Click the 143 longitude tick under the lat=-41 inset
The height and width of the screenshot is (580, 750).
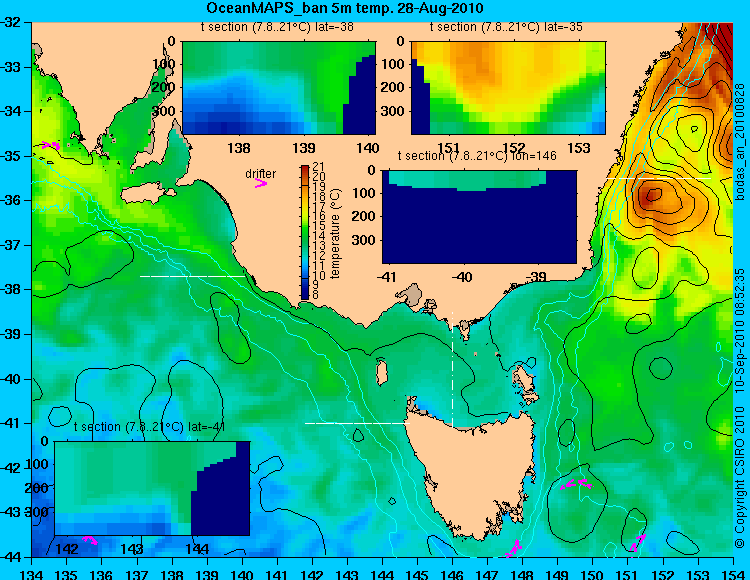[x=132, y=549]
